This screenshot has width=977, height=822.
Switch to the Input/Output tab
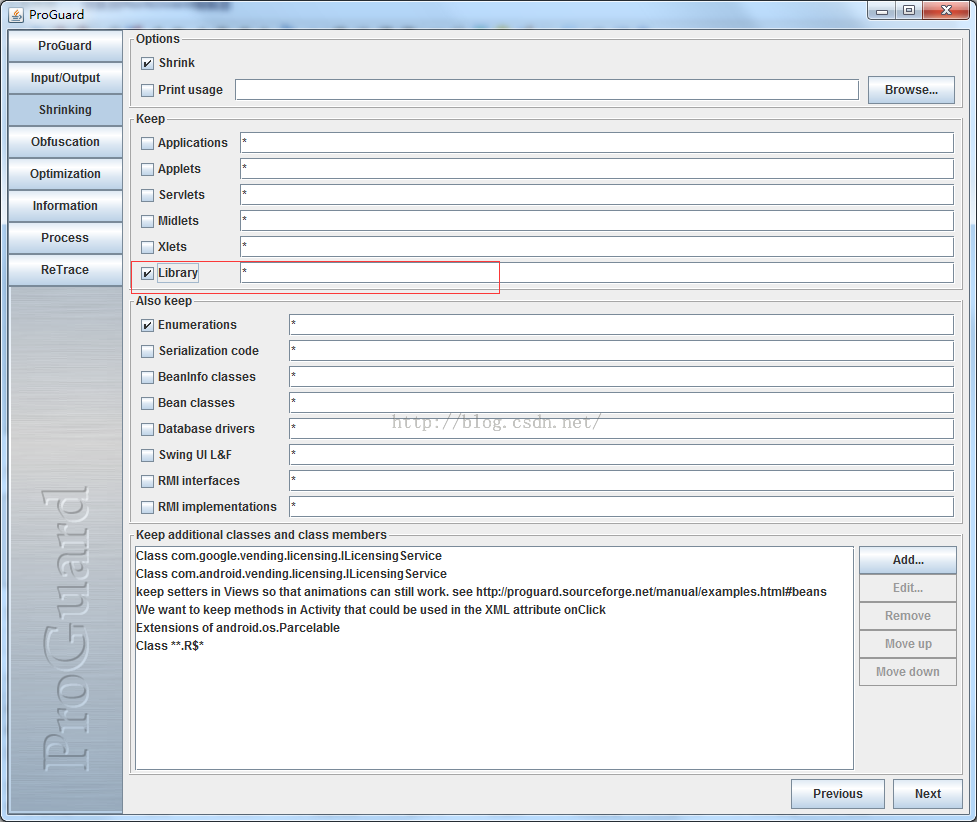coord(65,78)
